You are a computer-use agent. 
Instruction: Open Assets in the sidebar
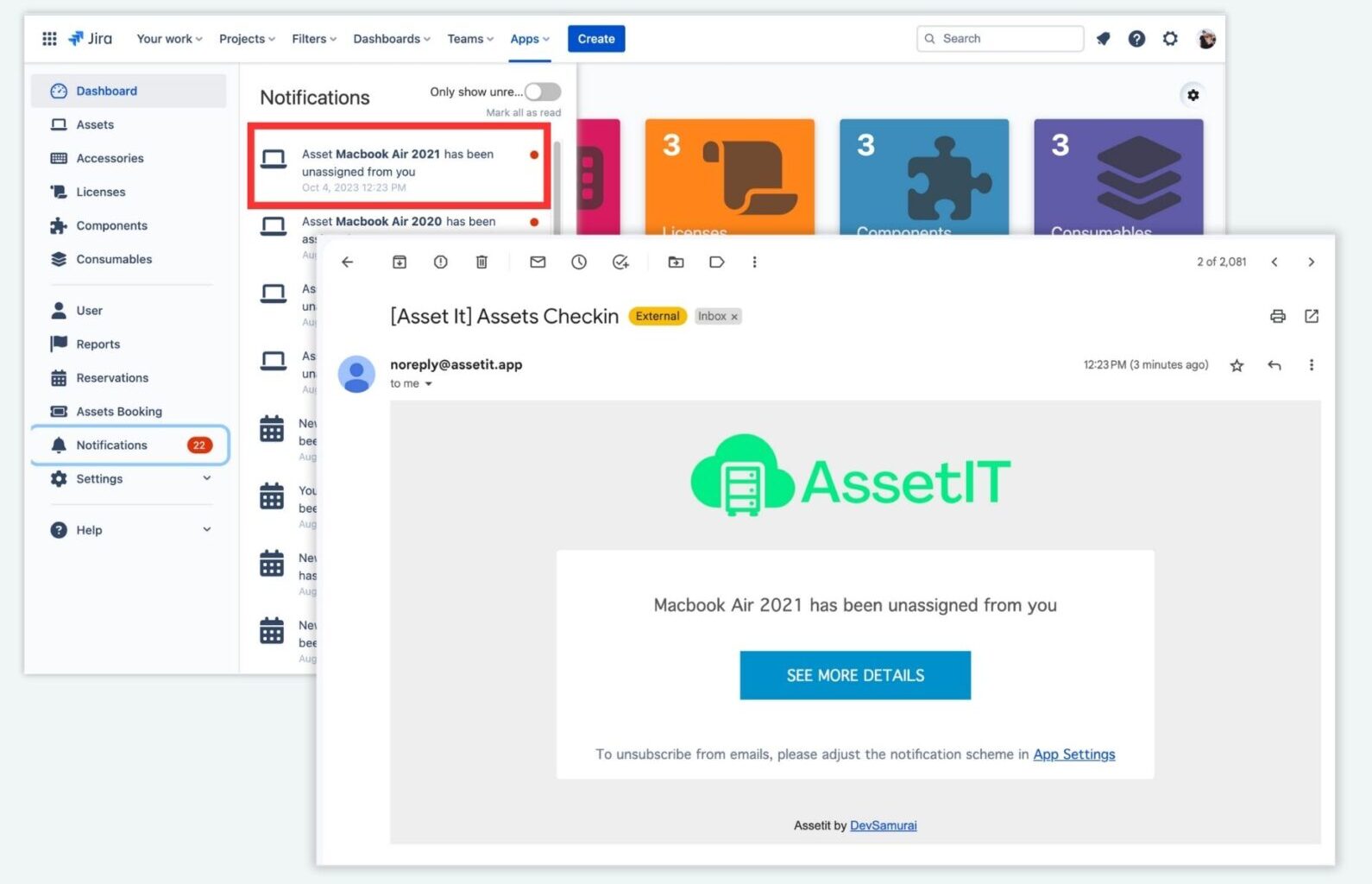coord(129,124)
